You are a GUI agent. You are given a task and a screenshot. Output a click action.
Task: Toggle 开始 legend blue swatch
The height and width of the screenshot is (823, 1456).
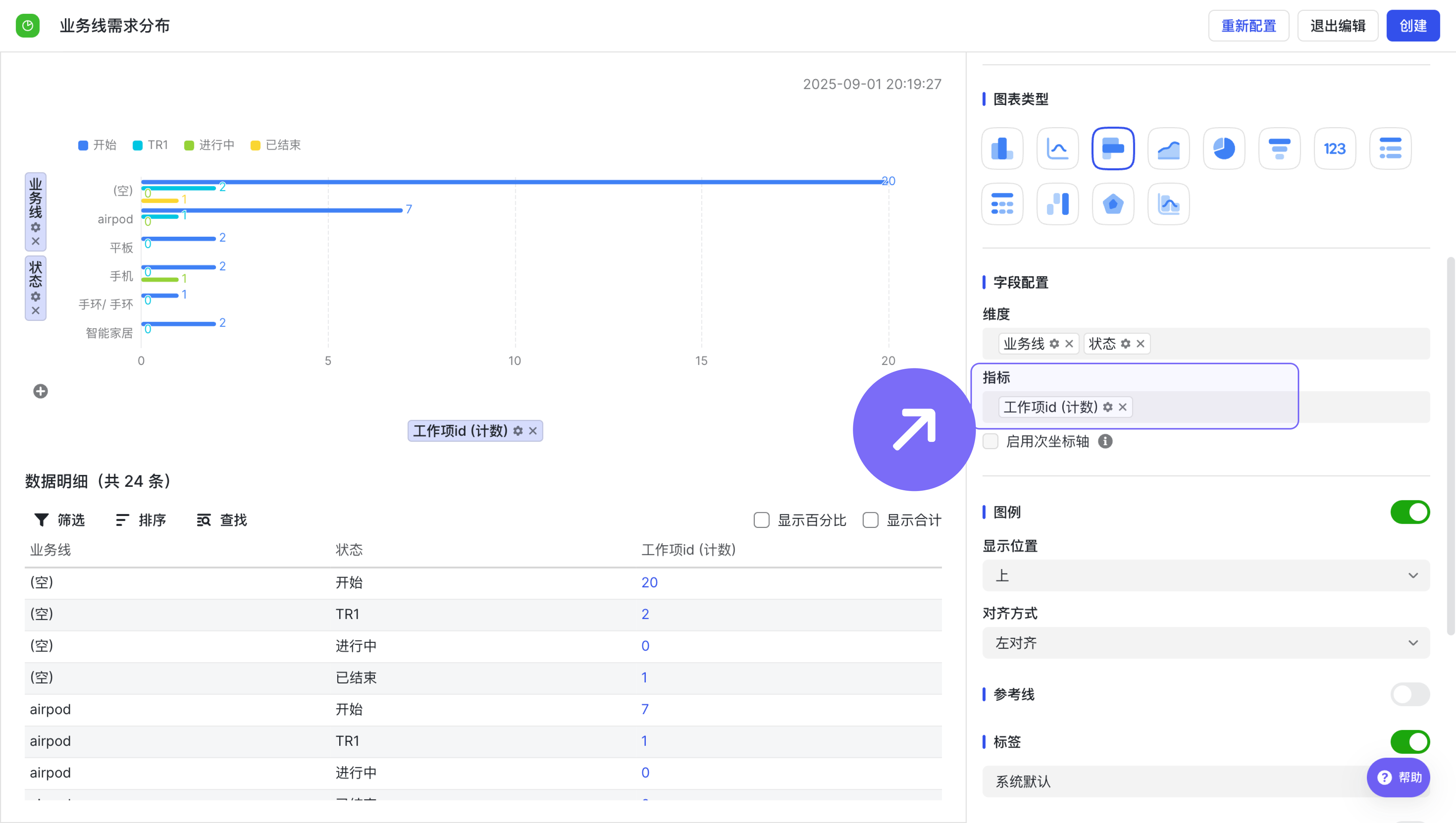pos(83,145)
